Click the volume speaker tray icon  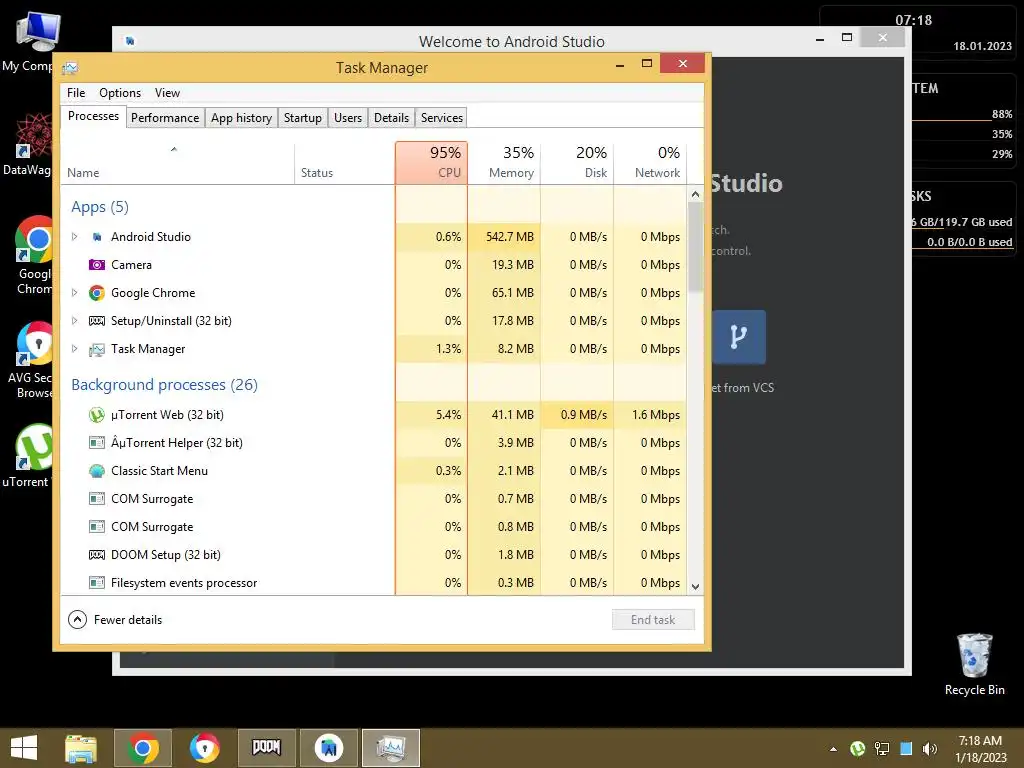click(929, 749)
